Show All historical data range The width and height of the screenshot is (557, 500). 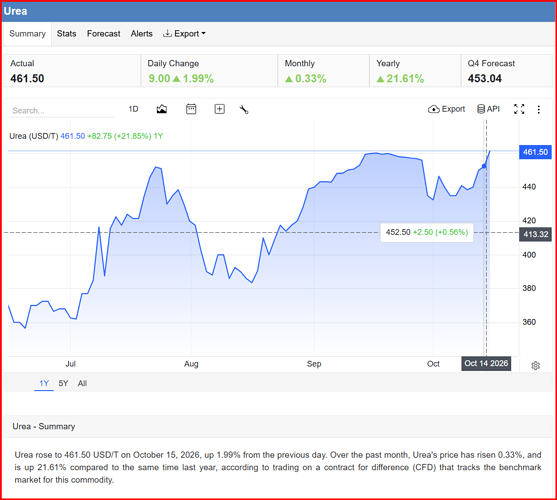coord(82,383)
